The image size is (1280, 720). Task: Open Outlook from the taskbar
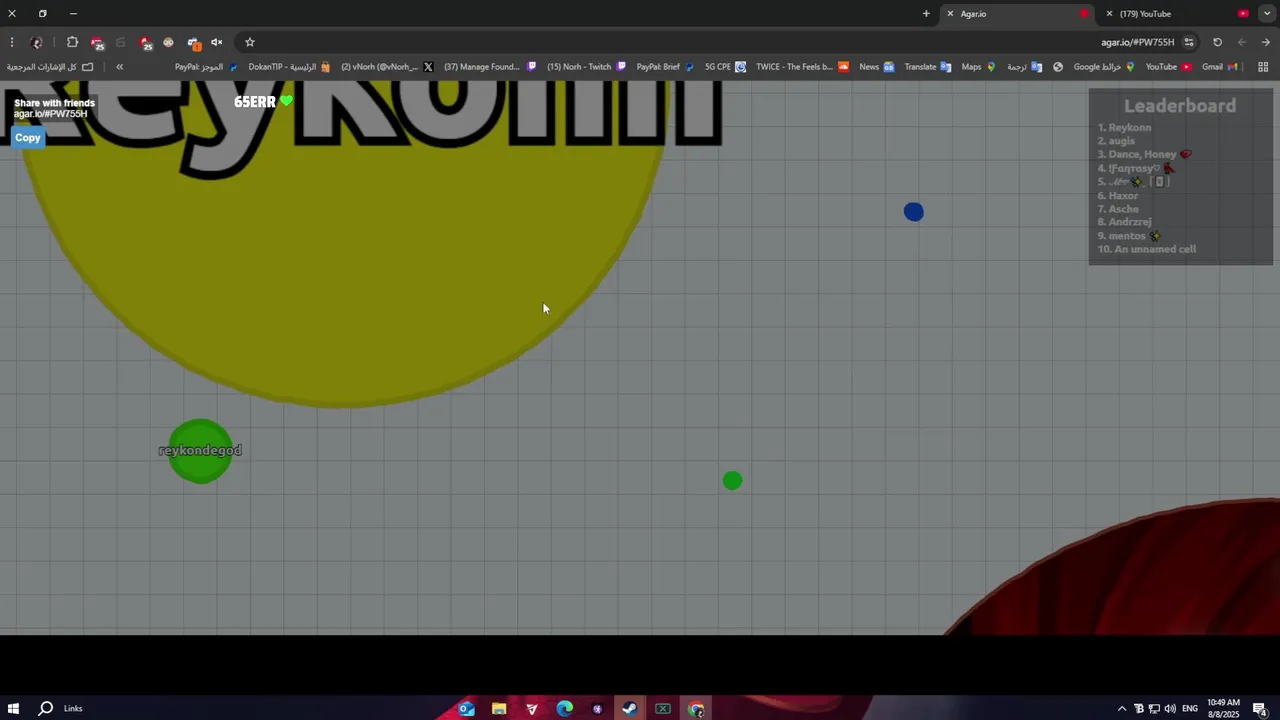pyautogui.click(x=466, y=709)
